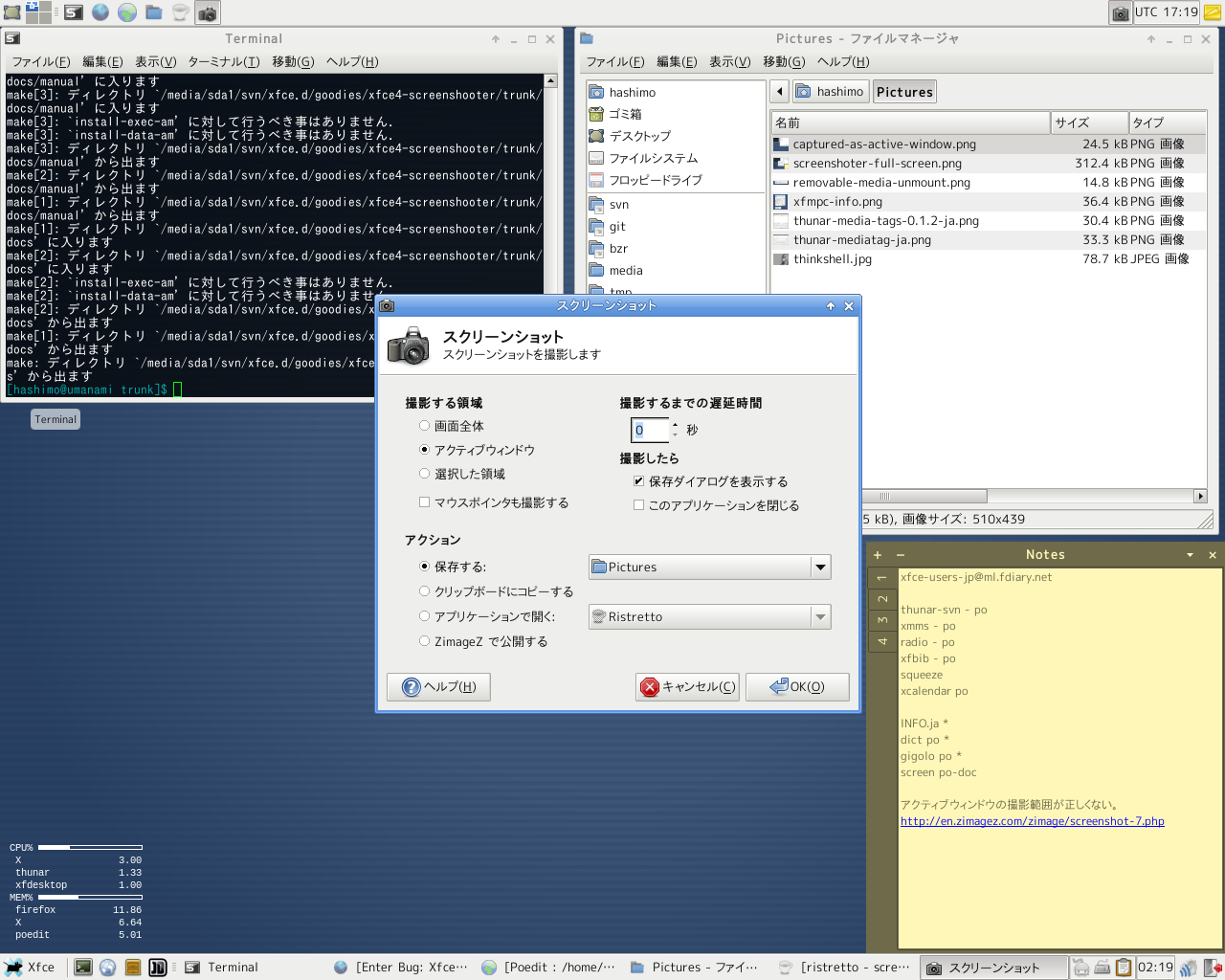
Task: Uncheck 保存ダイアログを表示する checkbox
Action: pos(638,481)
